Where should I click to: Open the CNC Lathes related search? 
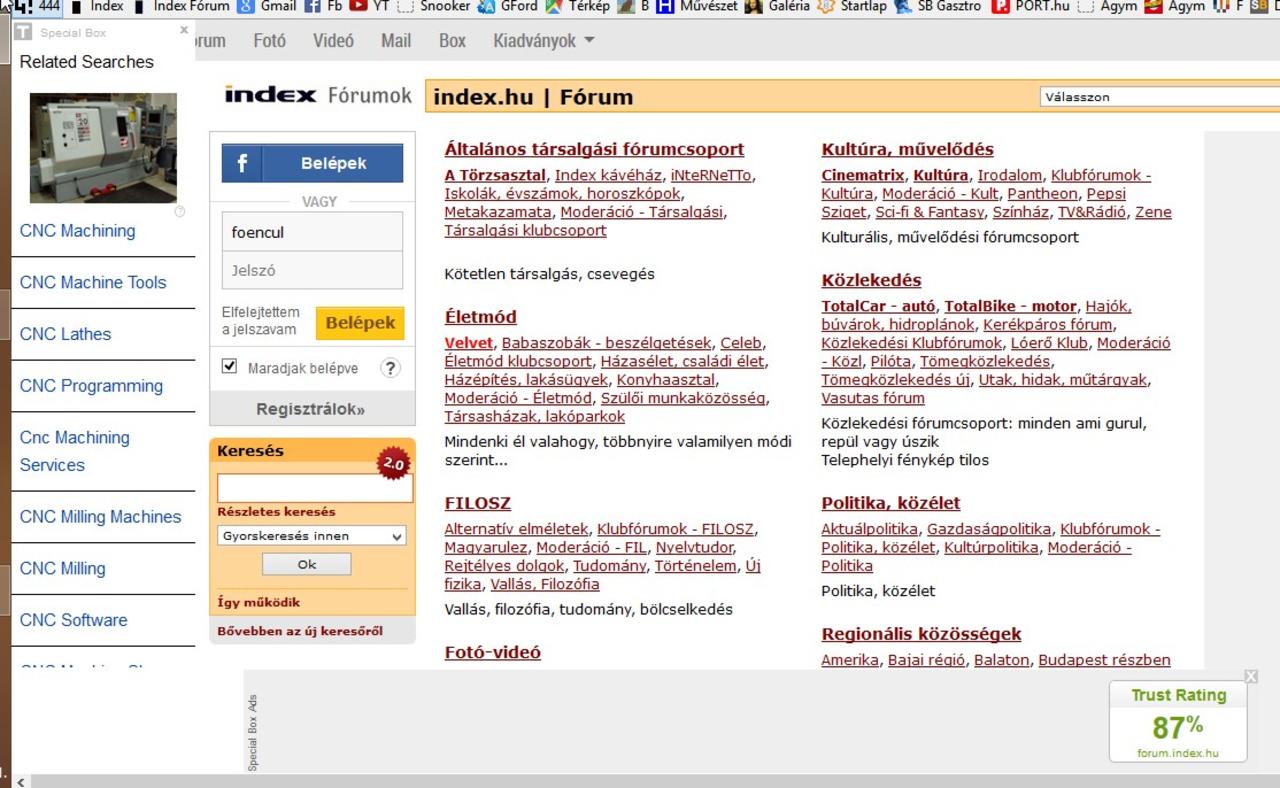point(65,334)
